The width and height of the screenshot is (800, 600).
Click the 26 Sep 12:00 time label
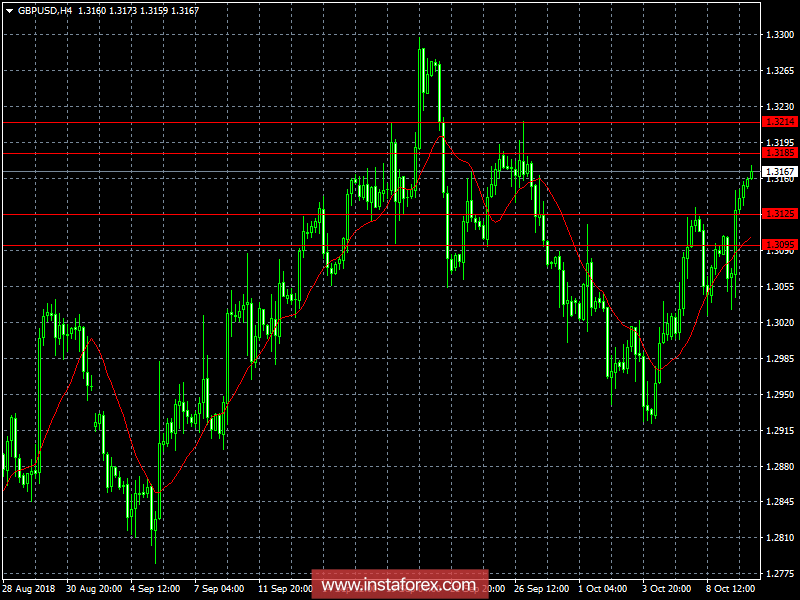(541, 589)
